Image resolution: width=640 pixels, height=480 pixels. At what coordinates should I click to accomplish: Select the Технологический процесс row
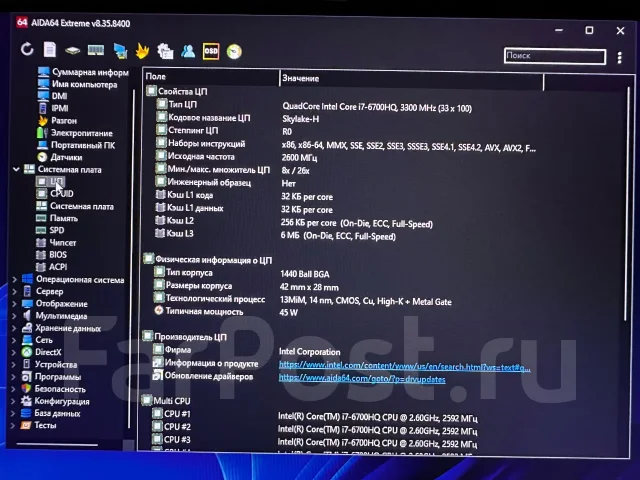303,300
